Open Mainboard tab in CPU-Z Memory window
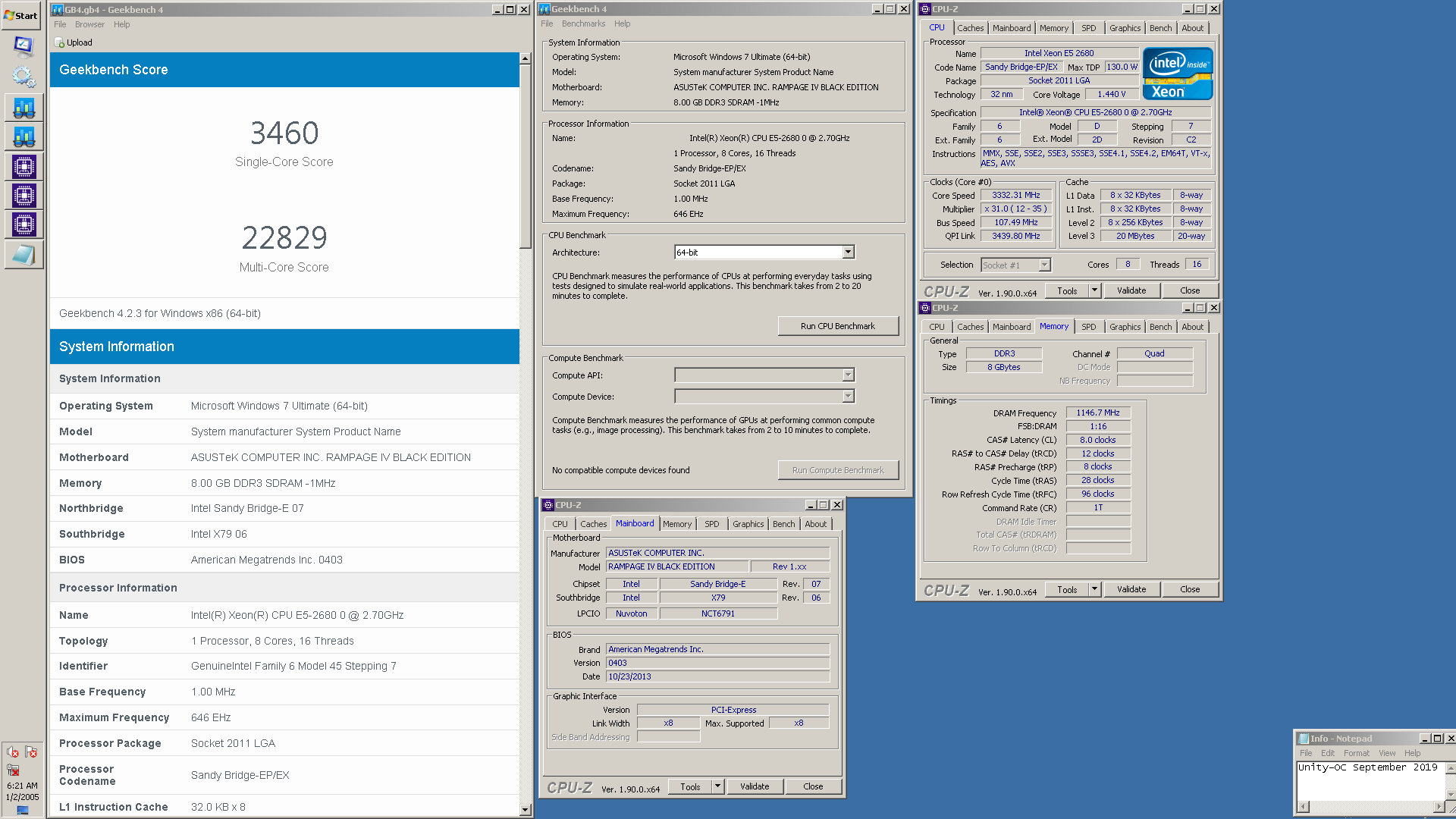Image resolution: width=1456 pixels, height=819 pixels. [x=1012, y=327]
